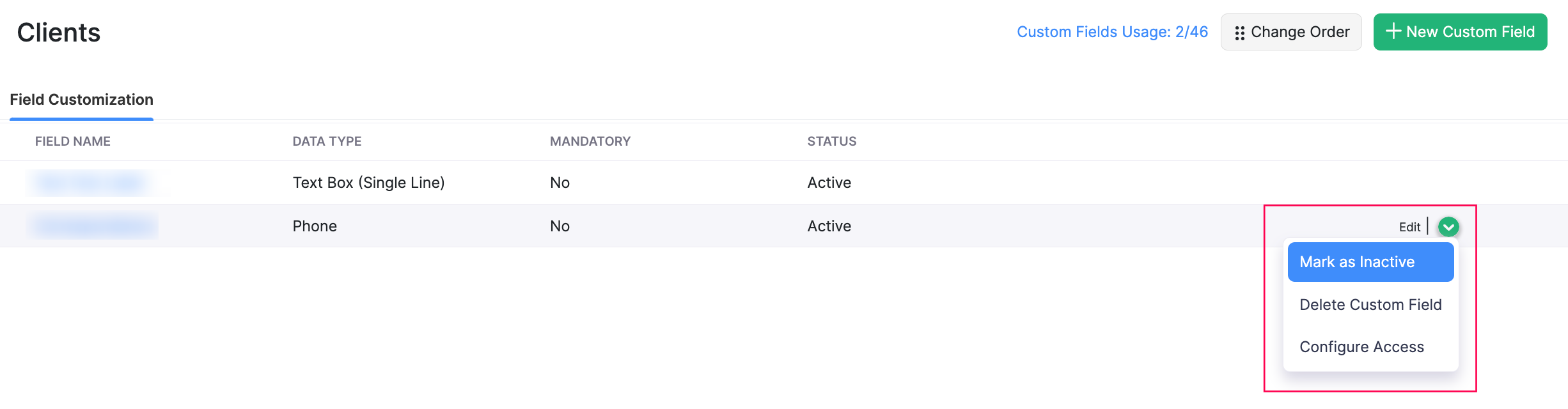Click the STATUS column header
The image size is (1568, 409).
click(x=831, y=141)
